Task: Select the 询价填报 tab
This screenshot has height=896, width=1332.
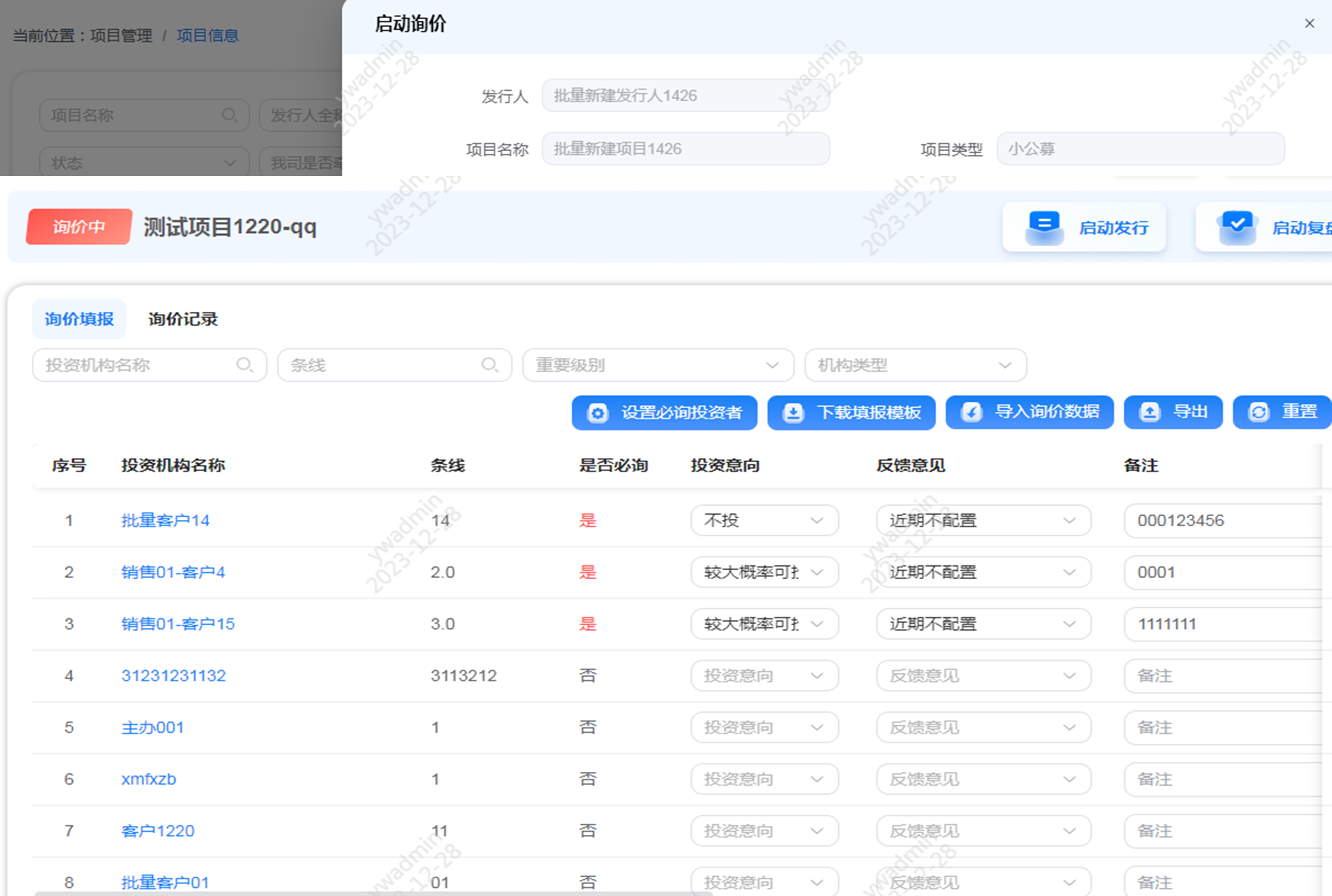Action: [x=79, y=319]
